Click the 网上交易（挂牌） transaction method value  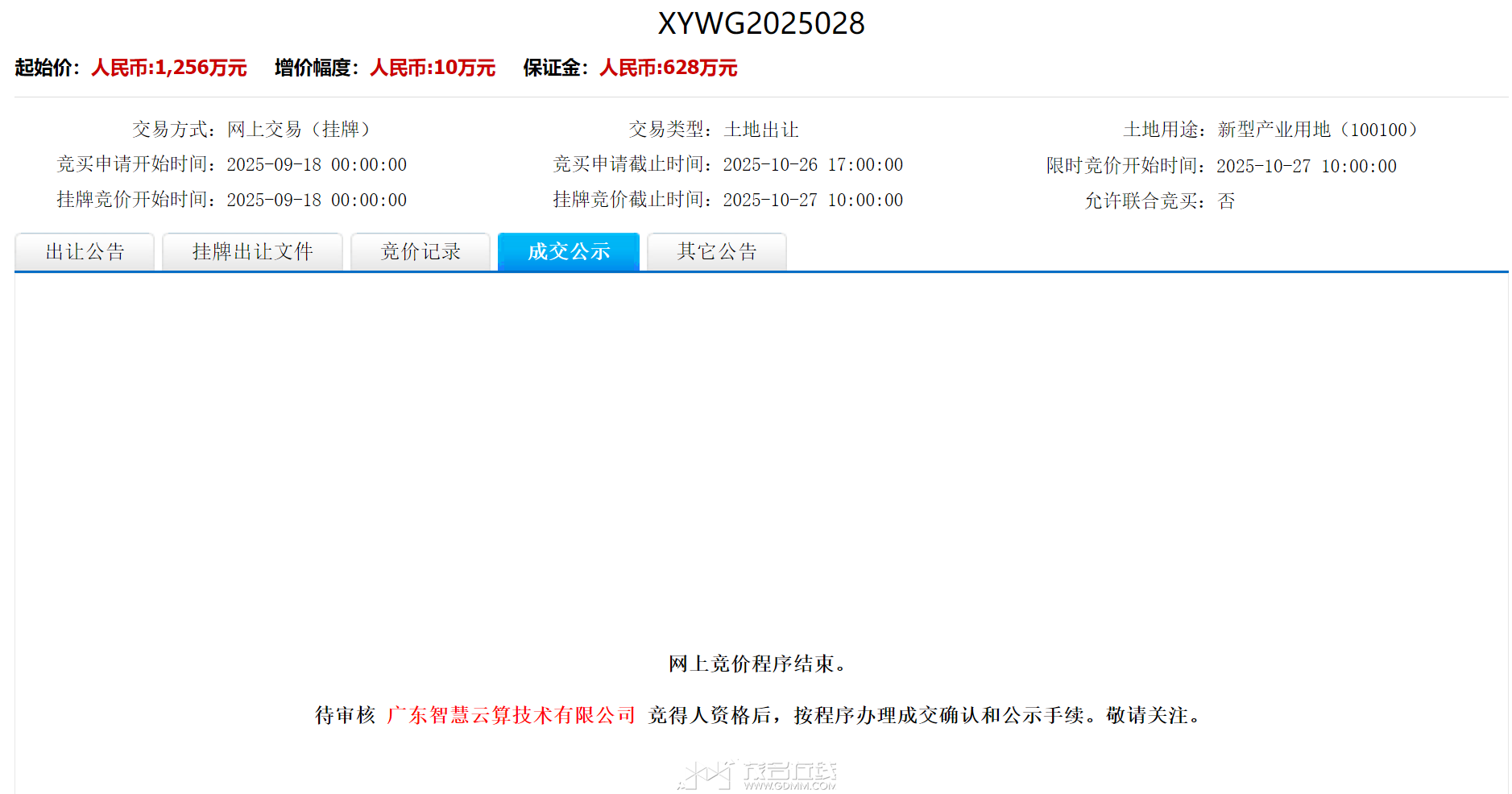[298, 130]
